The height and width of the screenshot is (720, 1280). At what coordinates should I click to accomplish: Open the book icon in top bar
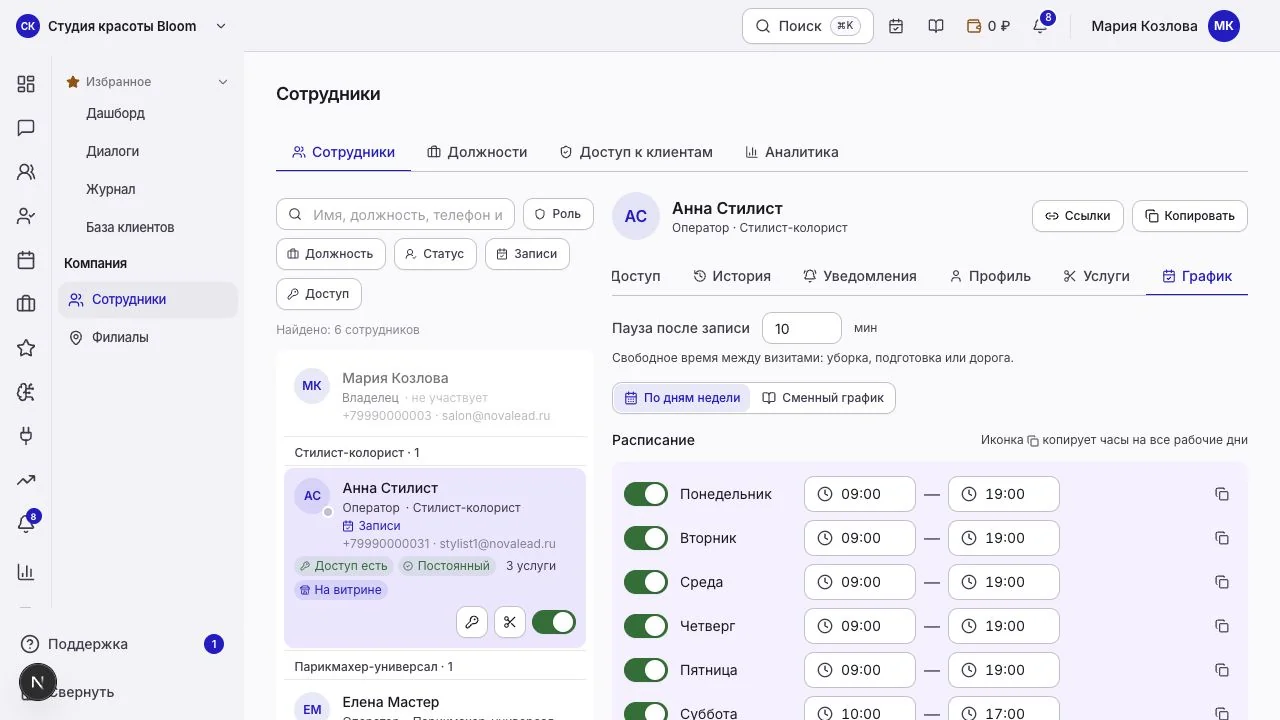click(x=936, y=26)
